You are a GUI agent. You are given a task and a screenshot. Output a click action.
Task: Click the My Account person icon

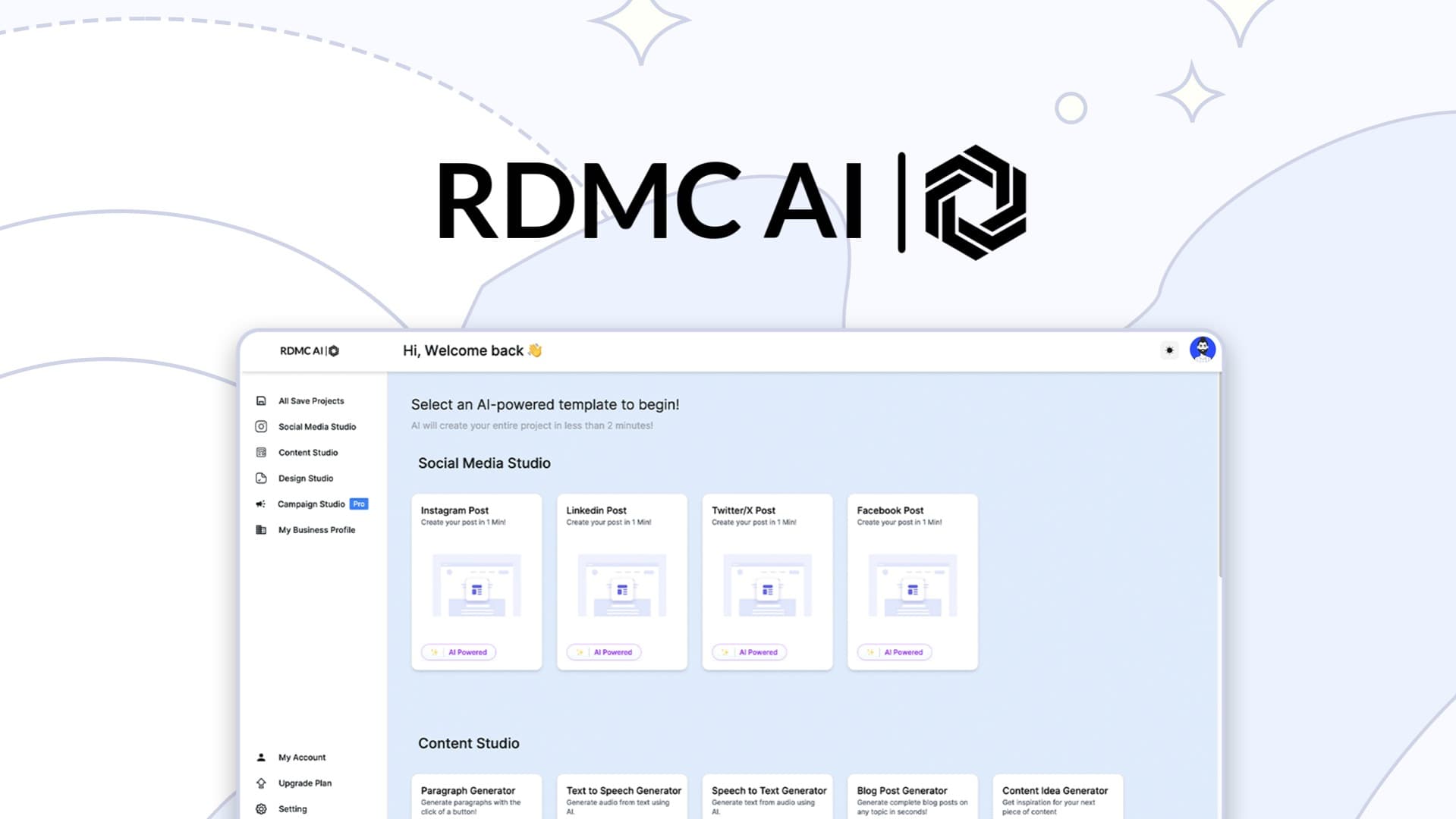point(260,757)
